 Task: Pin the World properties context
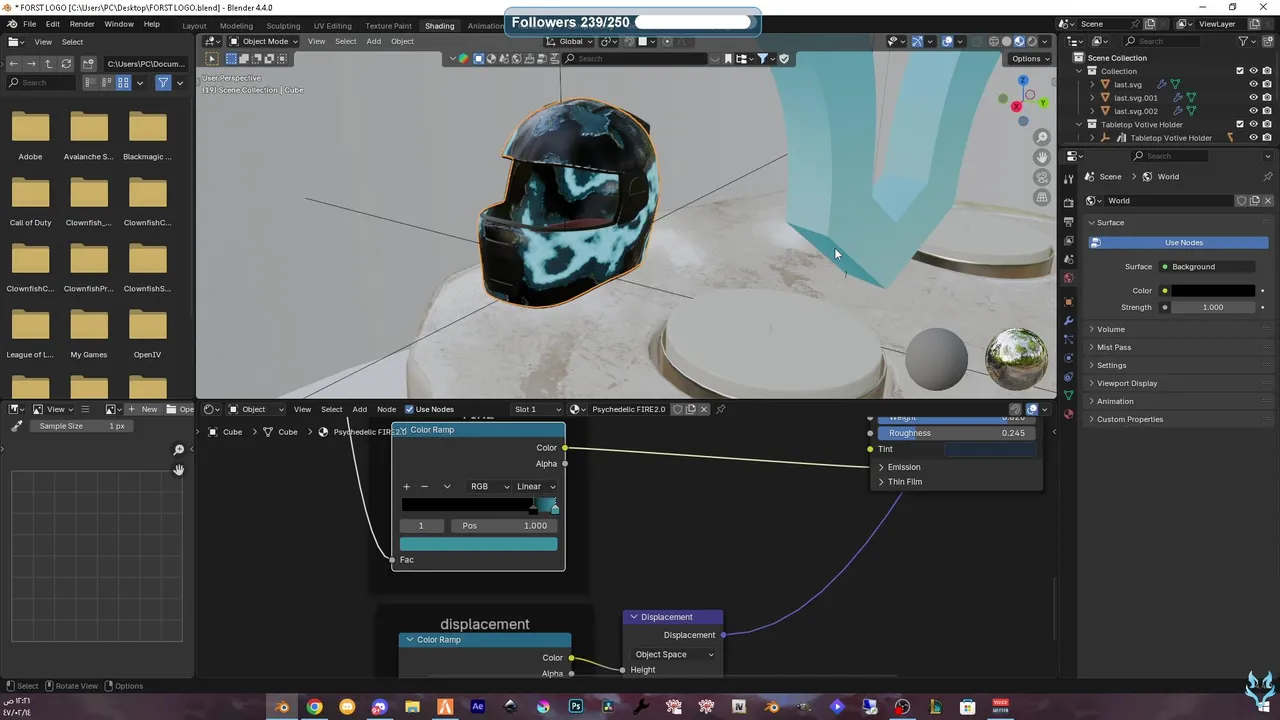click(1268, 177)
